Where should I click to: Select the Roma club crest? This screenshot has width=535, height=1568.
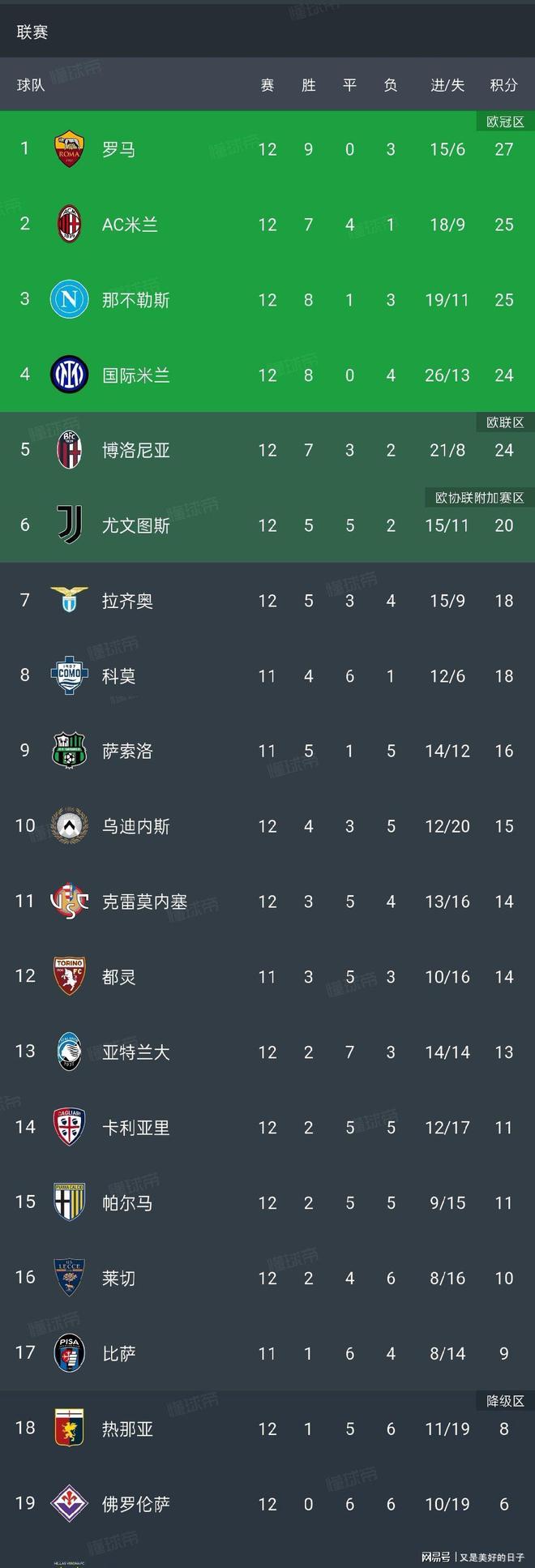pyautogui.click(x=71, y=149)
